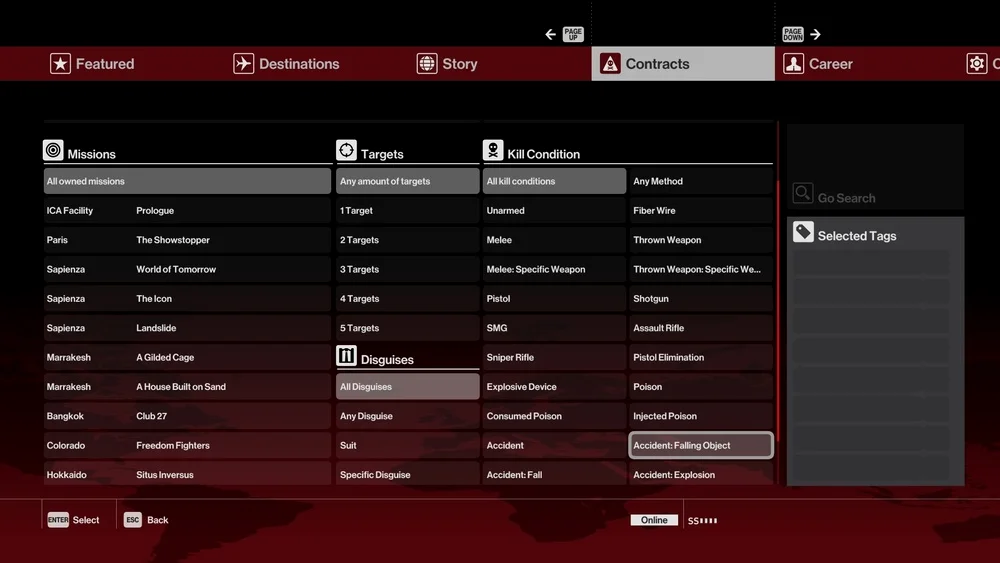
Task: Pick Melee: Specific Weapon condition
Action: tap(554, 269)
